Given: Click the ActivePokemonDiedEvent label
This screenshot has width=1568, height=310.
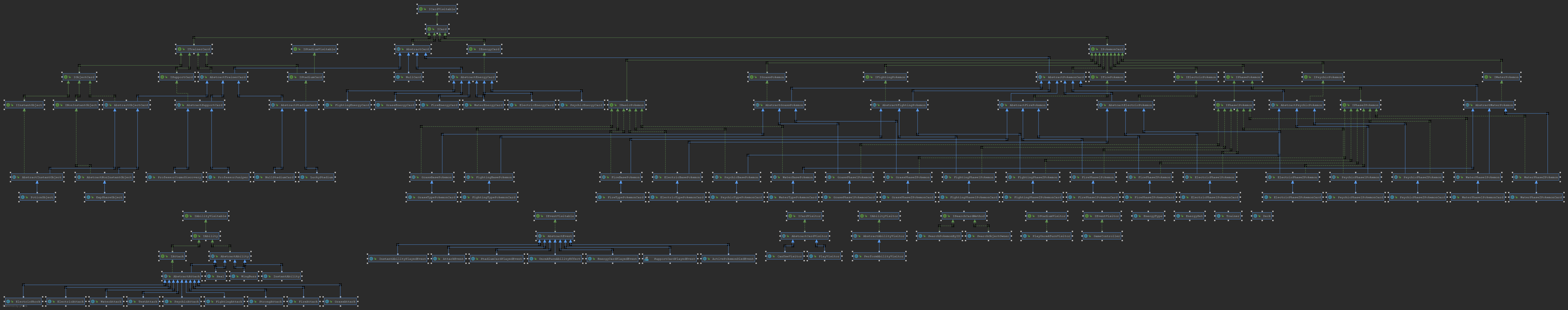Looking at the screenshot, I should tap(733, 259).
